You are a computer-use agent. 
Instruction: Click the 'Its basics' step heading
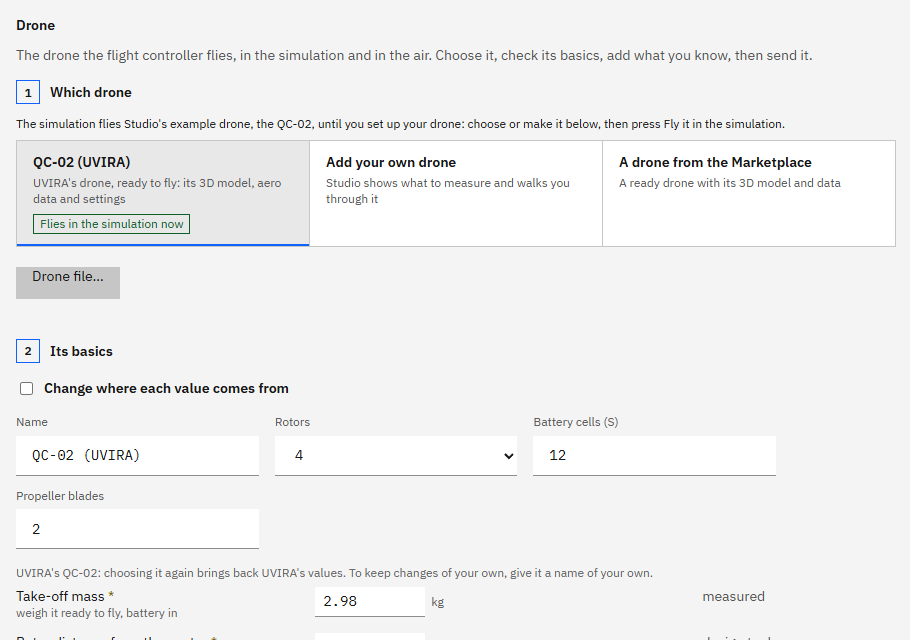81,351
